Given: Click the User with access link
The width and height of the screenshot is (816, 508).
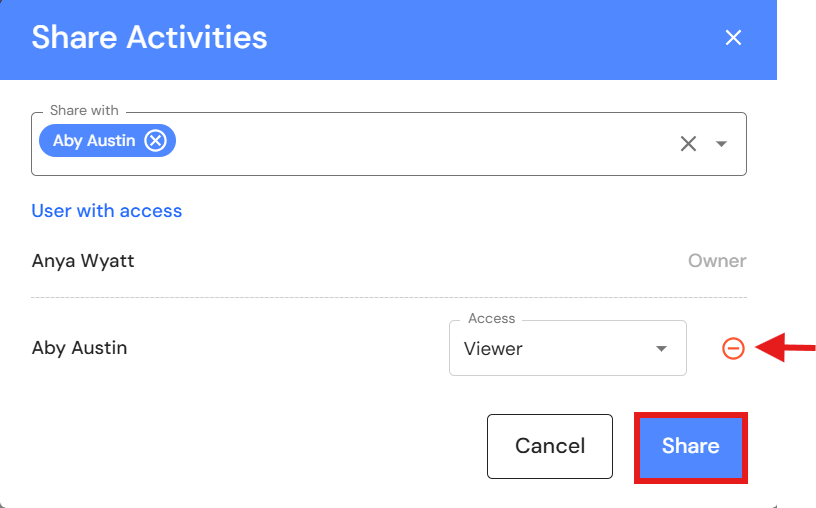Looking at the screenshot, I should point(107,211).
